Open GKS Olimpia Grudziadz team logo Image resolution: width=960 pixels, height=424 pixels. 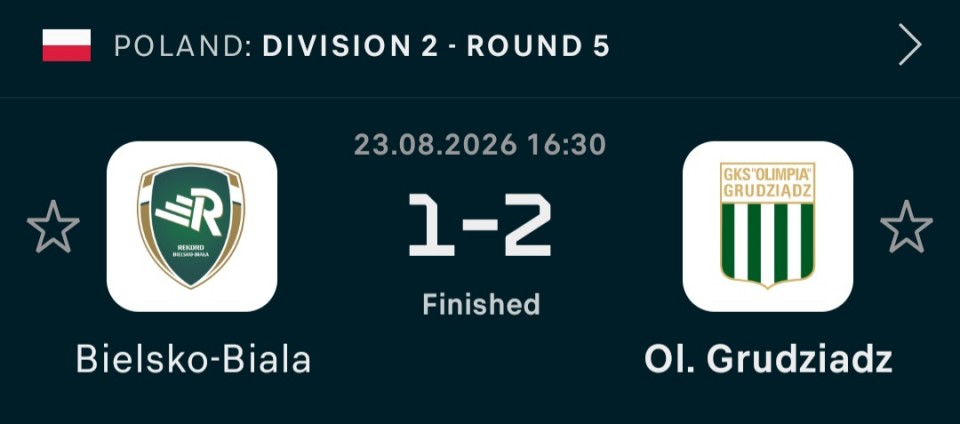tap(768, 226)
